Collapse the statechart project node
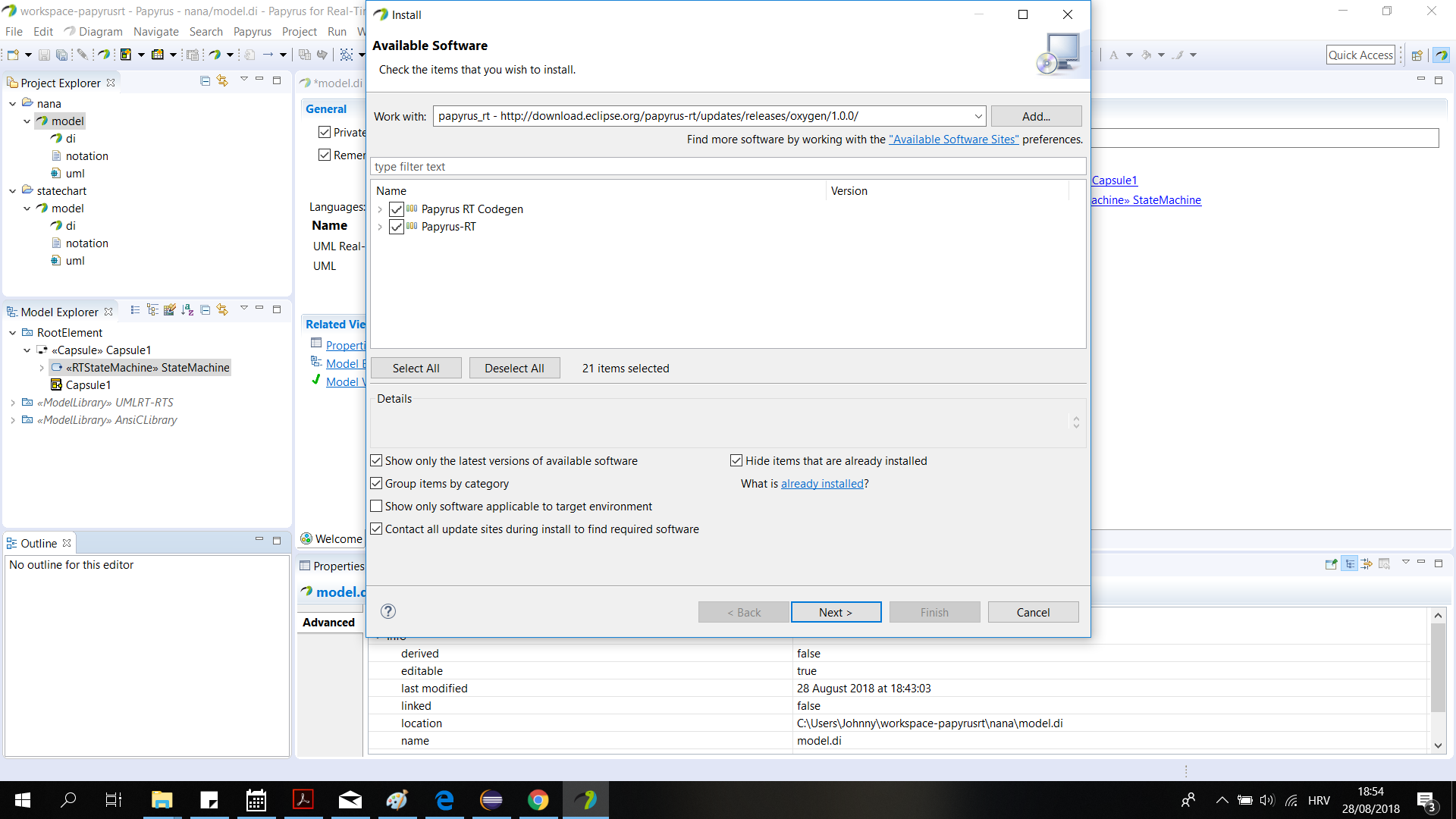Image resolution: width=1456 pixels, height=819 pixels. tap(12, 191)
